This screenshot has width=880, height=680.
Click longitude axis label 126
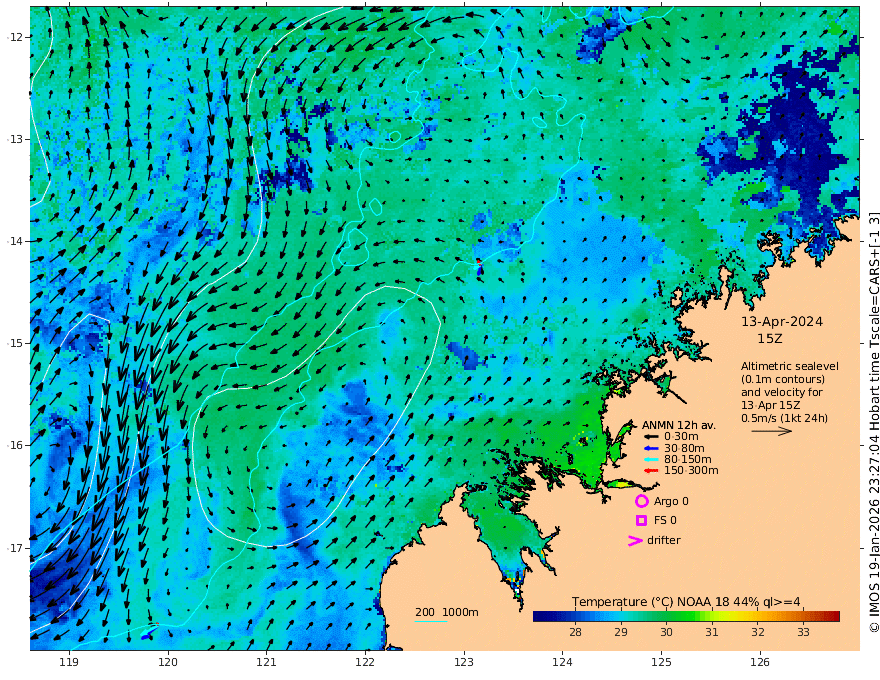point(760,663)
